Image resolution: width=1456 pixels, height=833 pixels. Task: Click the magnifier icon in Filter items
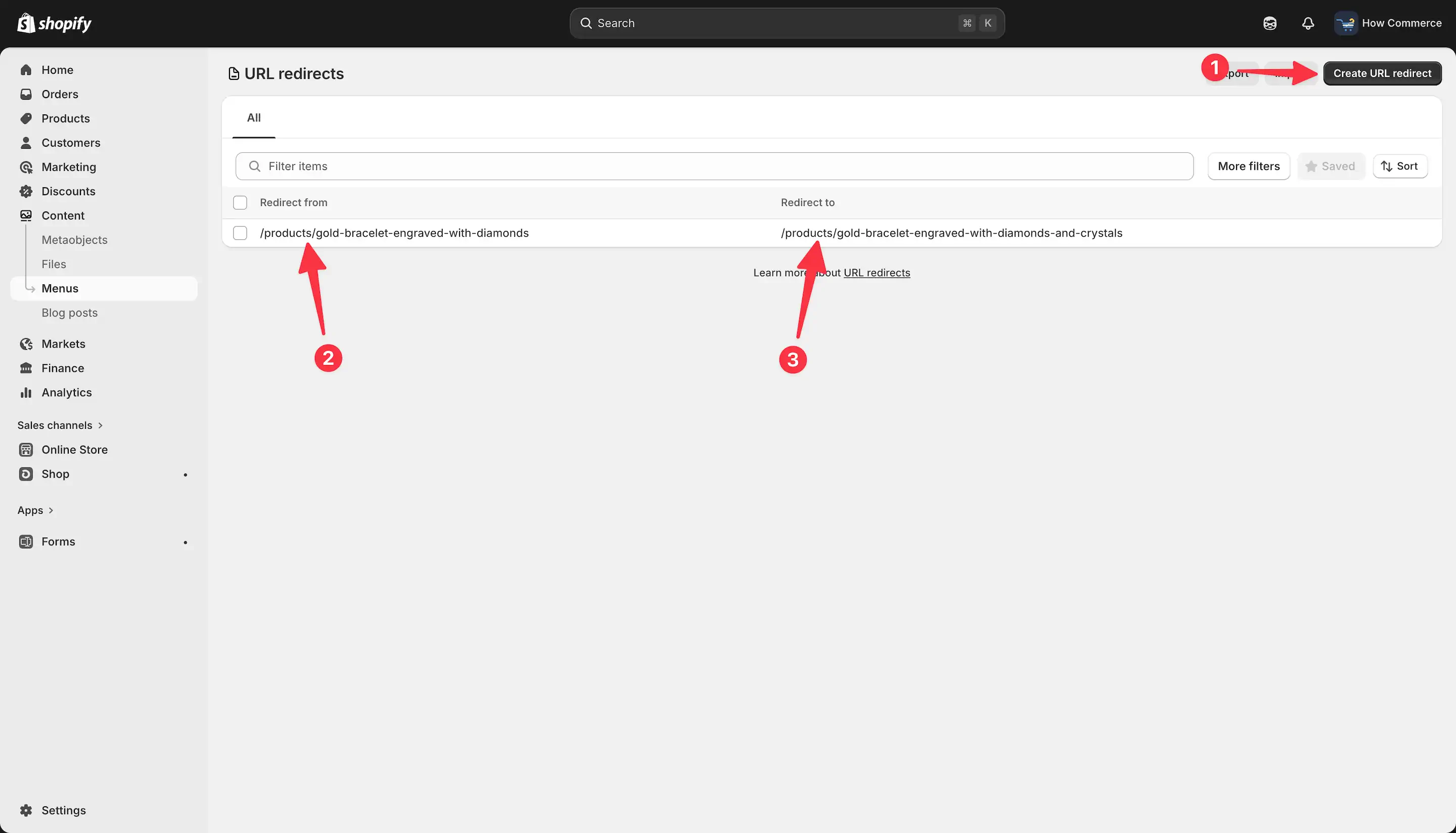(254, 166)
